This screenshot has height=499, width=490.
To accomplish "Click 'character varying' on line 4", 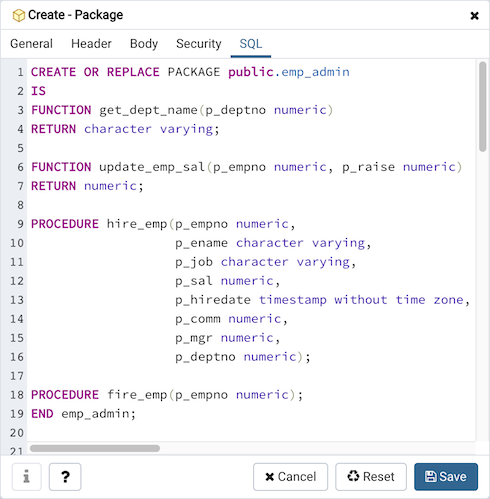I will click(x=148, y=129).
